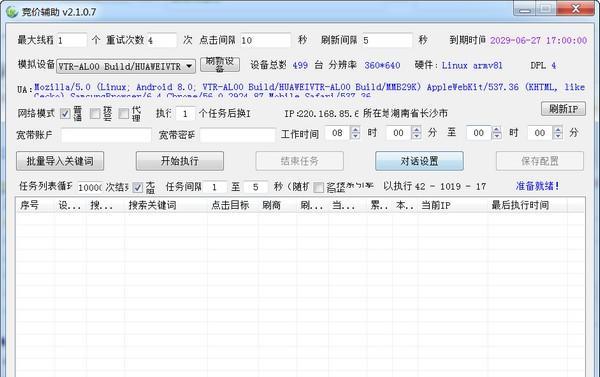
Task: Open 对话设置 settings
Action: click(419, 161)
